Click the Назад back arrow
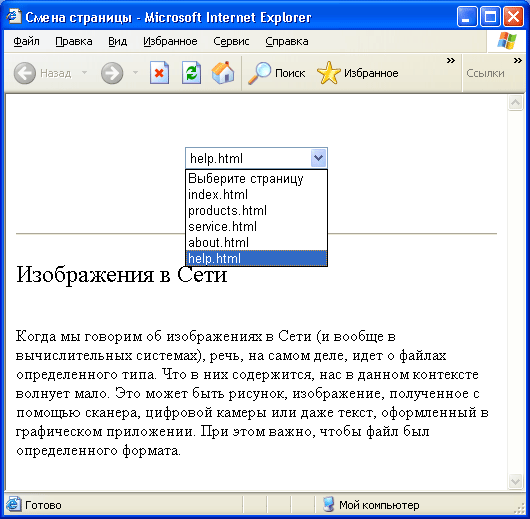This screenshot has height=519, width=530. 25,73
